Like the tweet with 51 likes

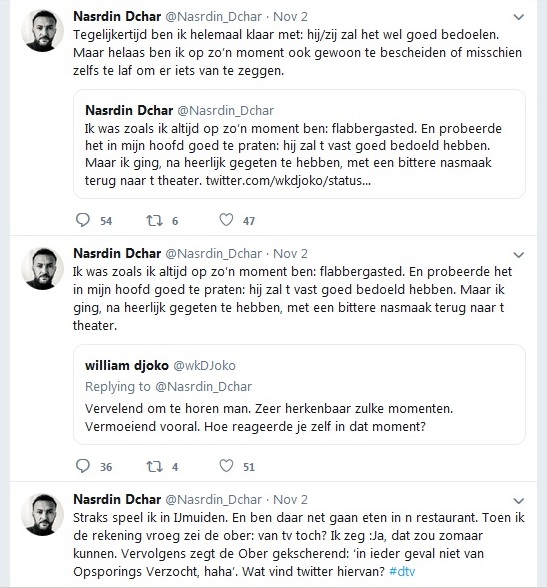tap(226, 466)
